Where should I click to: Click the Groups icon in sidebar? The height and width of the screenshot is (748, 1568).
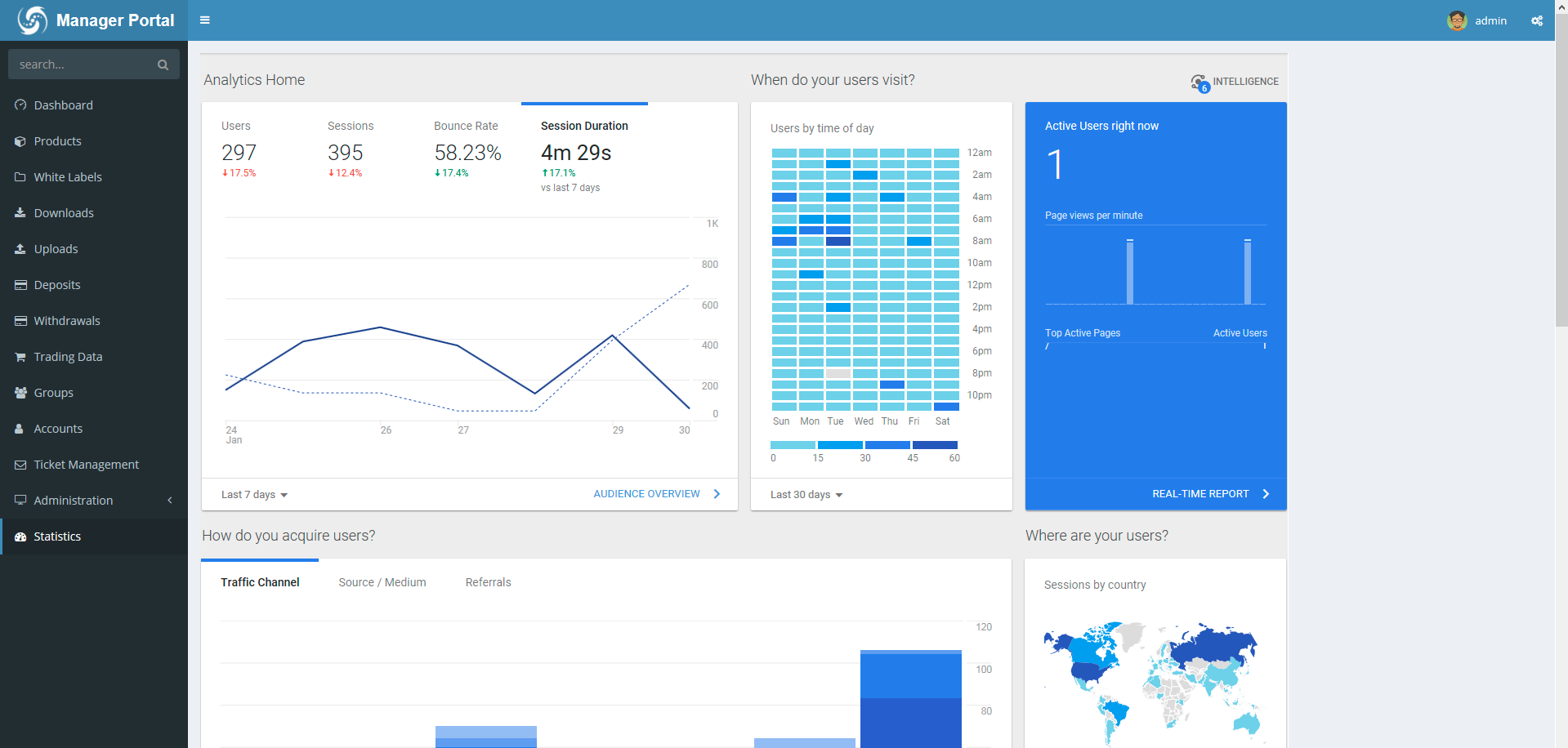tap(20, 393)
